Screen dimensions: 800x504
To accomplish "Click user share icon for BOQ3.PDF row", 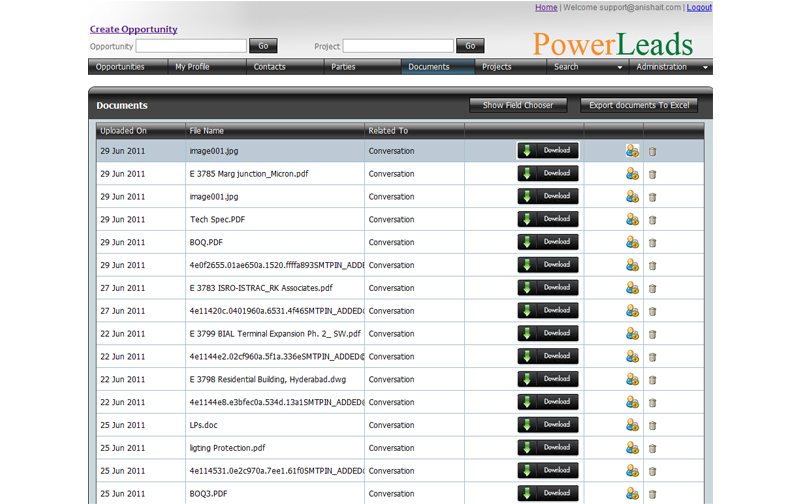I will pyautogui.click(x=632, y=493).
